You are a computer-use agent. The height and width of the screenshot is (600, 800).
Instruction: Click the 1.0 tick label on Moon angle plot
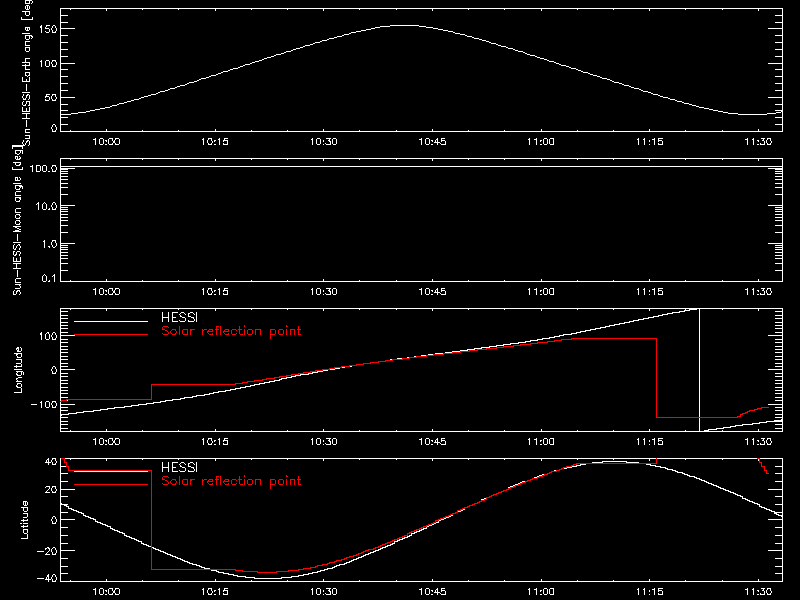[x=49, y=244]
